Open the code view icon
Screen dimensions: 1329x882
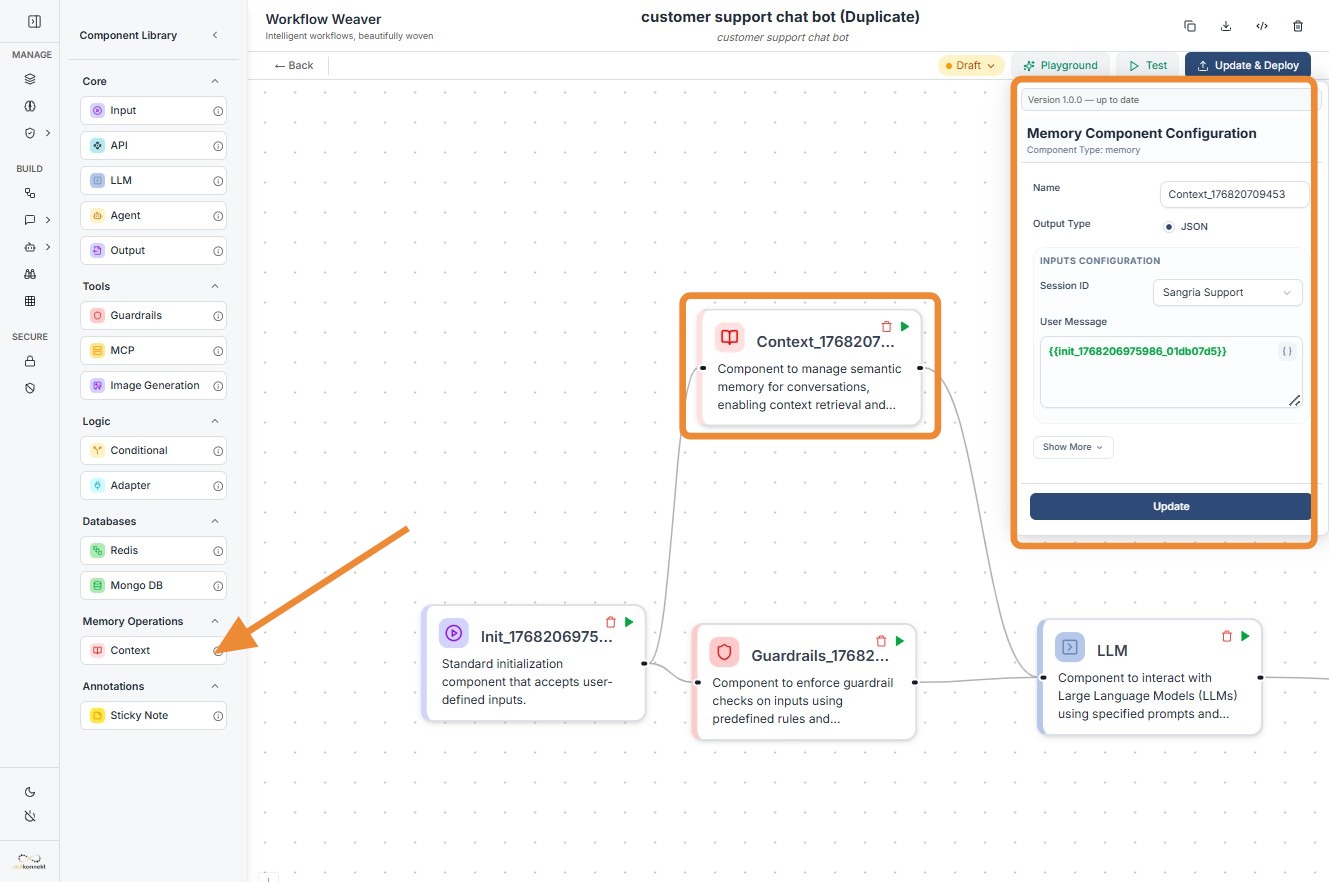coord(1262,26)
